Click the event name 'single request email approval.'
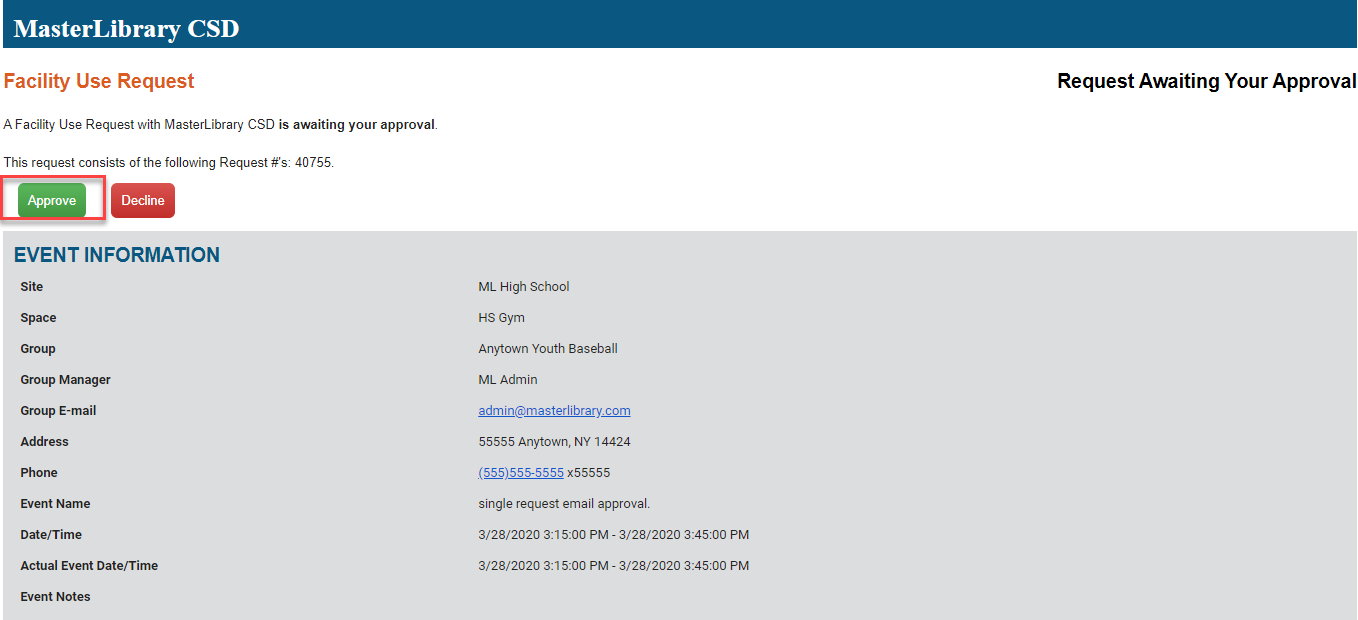The height and width of the screenshot is (620, 1358). (564, 504)
